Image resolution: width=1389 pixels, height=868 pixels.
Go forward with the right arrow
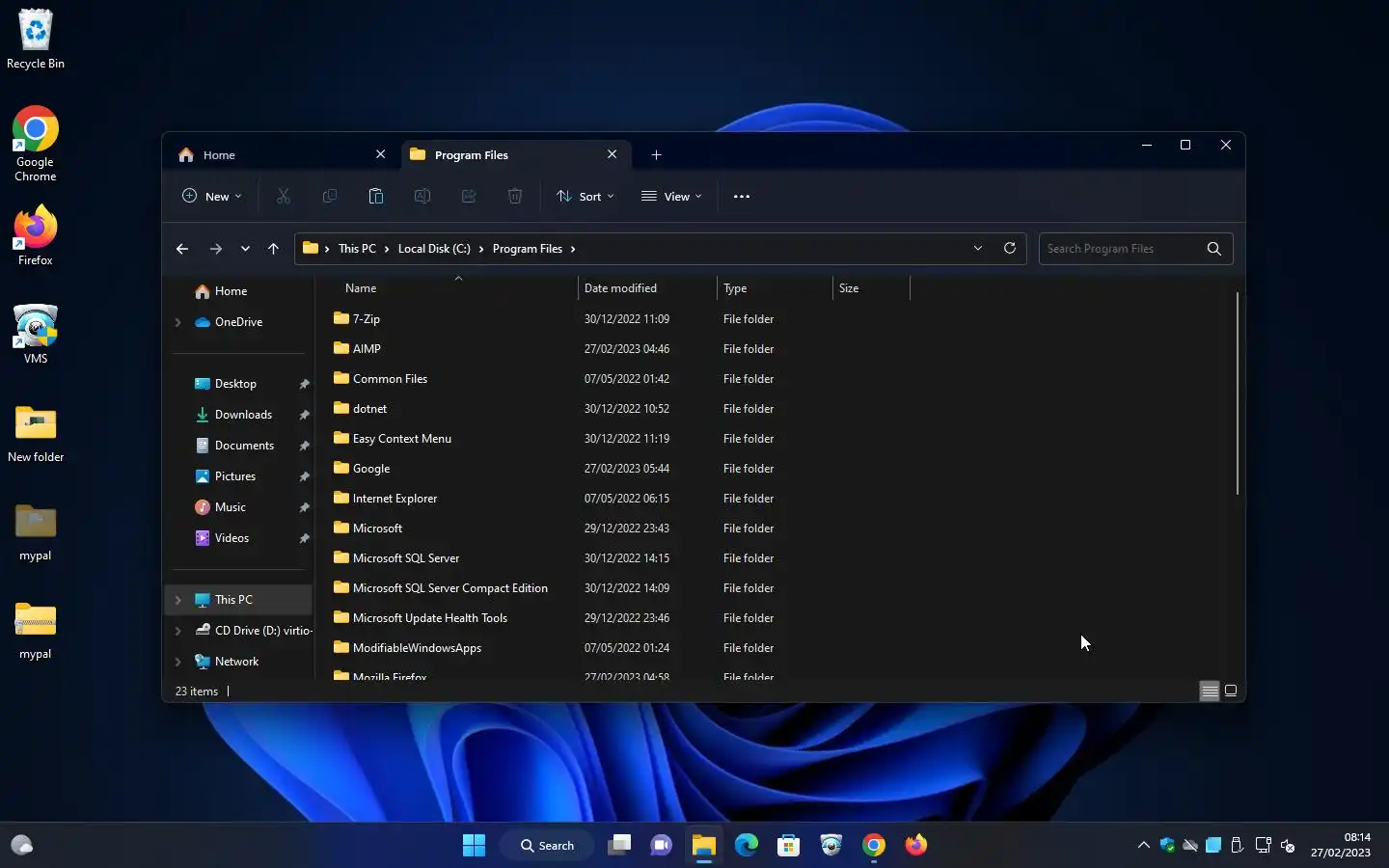(216, 249)
